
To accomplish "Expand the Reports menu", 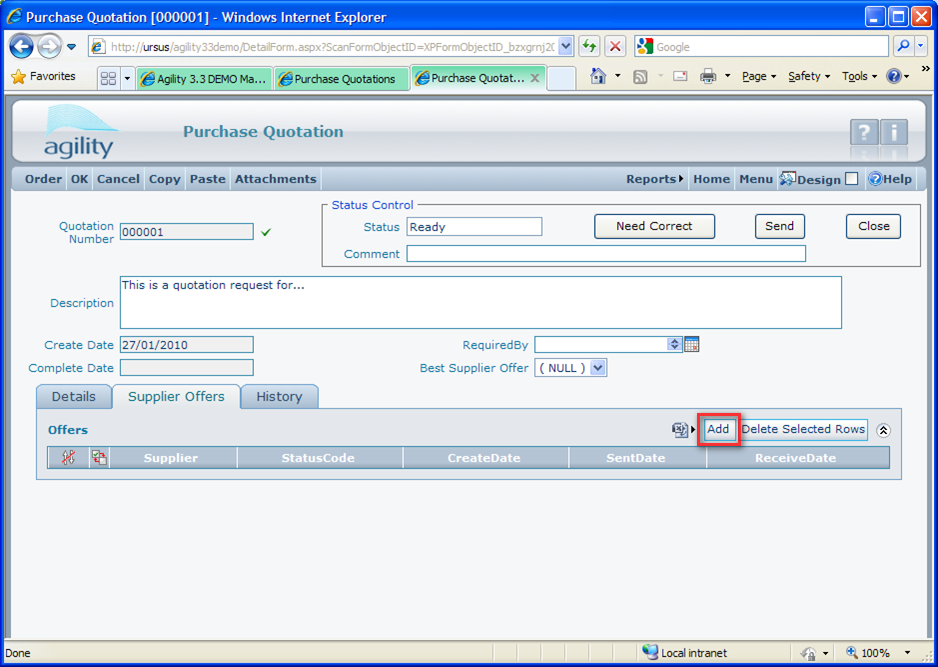I will 655,179.
